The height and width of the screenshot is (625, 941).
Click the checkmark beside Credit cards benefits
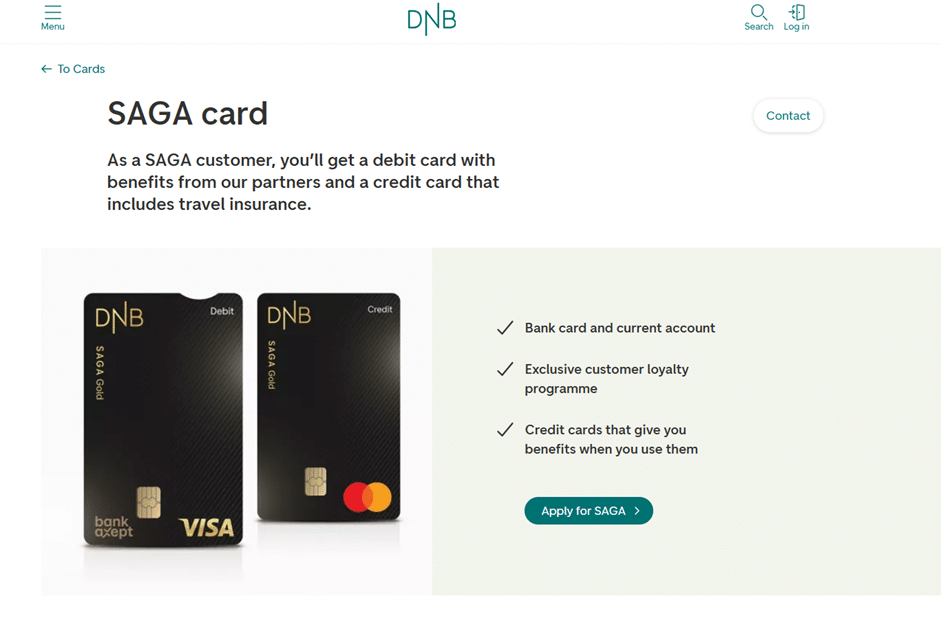pos(505,430)
